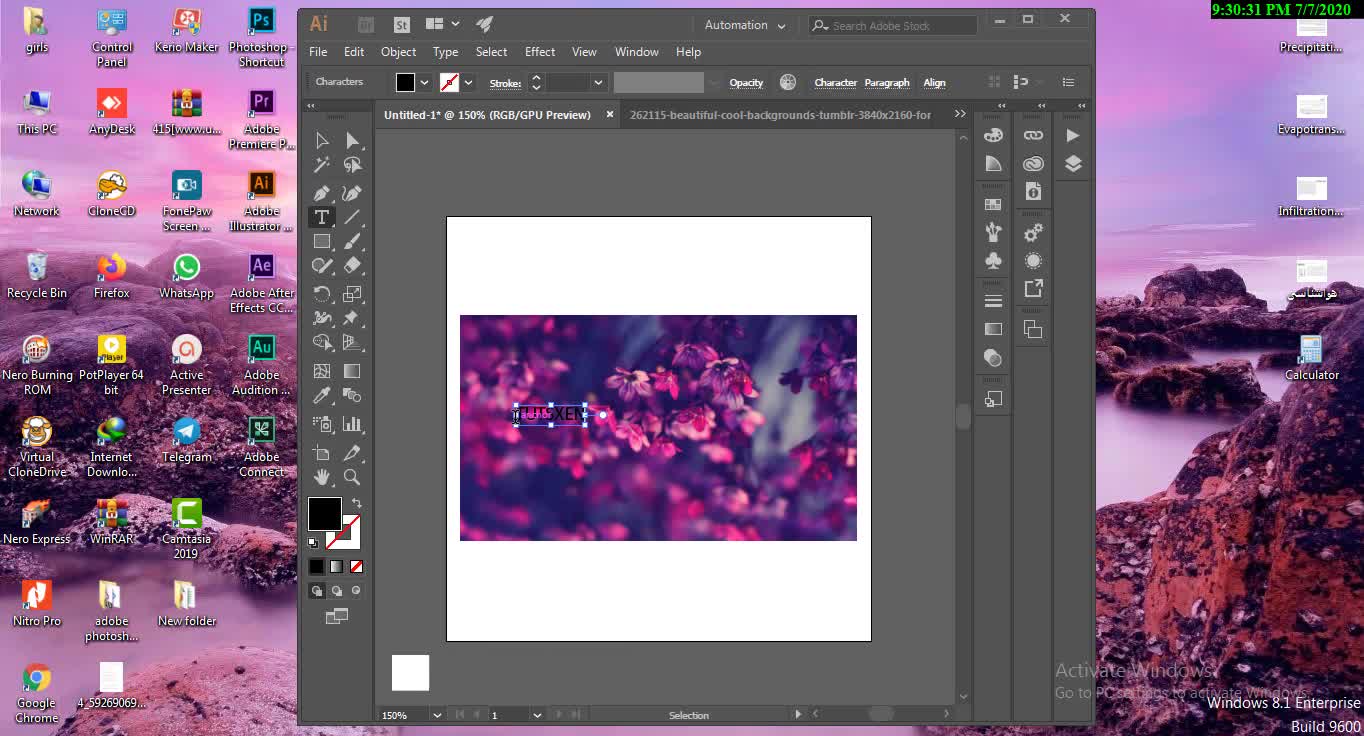Open the Symbols panel club icon

coord(993,260)
